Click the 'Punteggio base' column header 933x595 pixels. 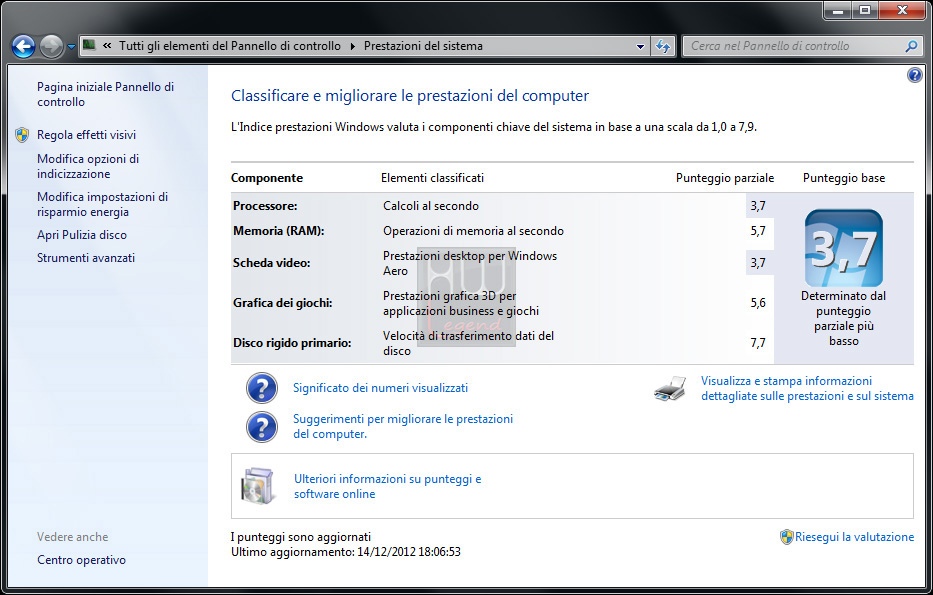coord(844,178)
